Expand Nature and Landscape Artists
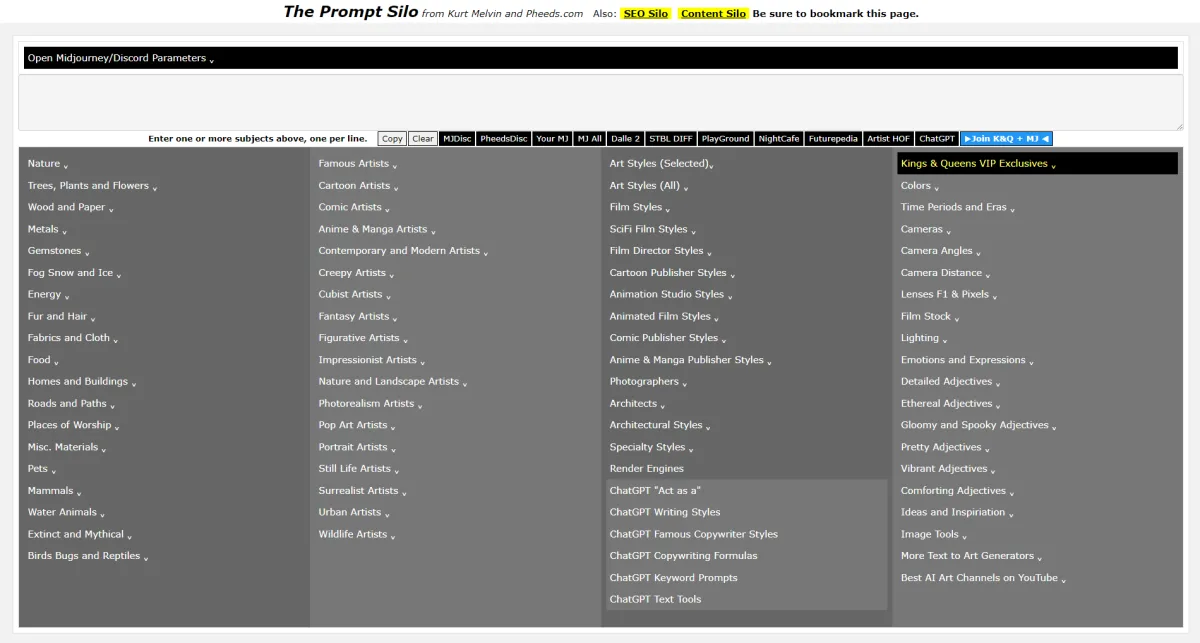The height and width of the screenshot is (643, 1200). [x=393, y=382]
